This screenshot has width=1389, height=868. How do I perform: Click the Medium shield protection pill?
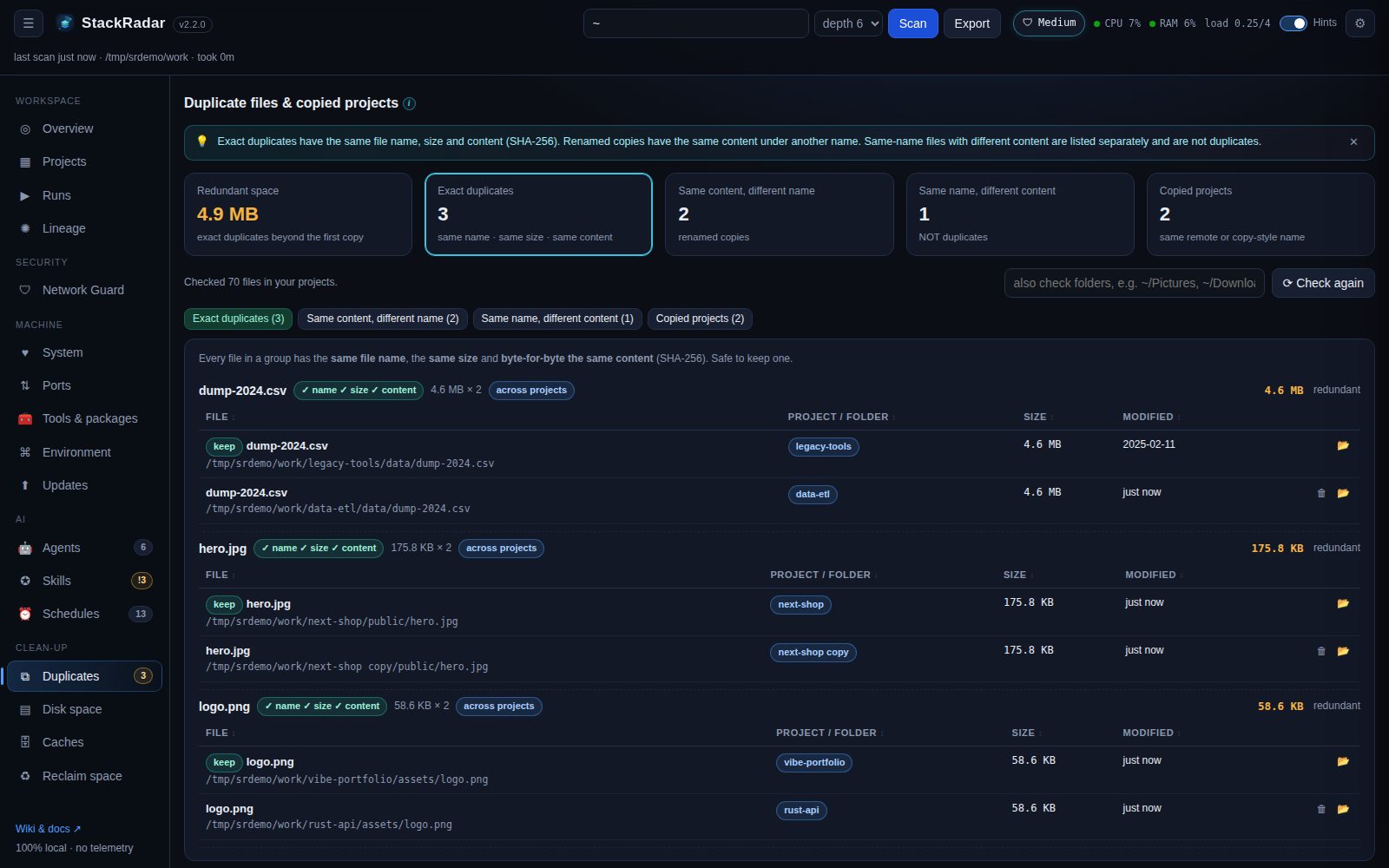1049,23
